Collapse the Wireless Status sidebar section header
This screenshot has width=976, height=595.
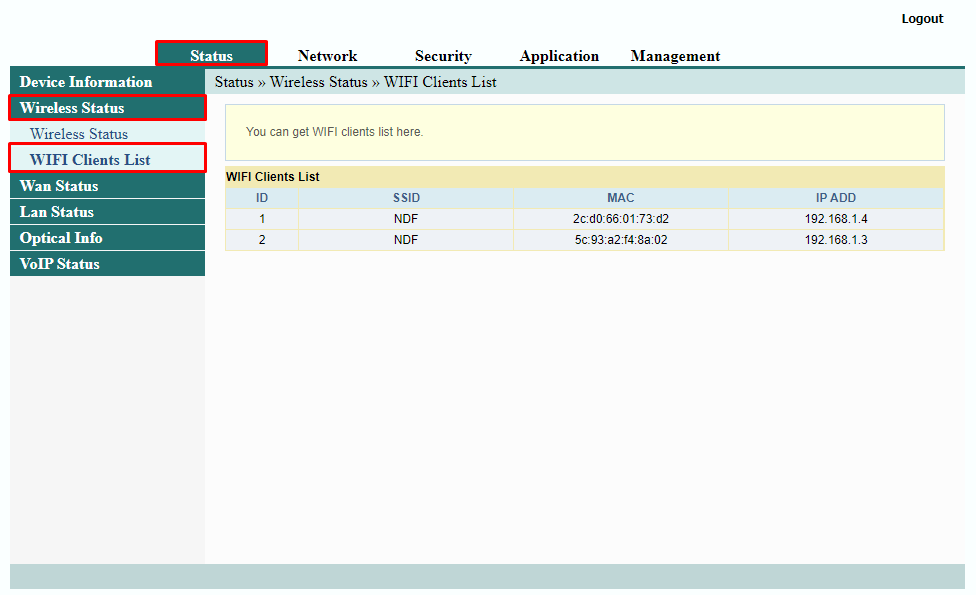72,108
